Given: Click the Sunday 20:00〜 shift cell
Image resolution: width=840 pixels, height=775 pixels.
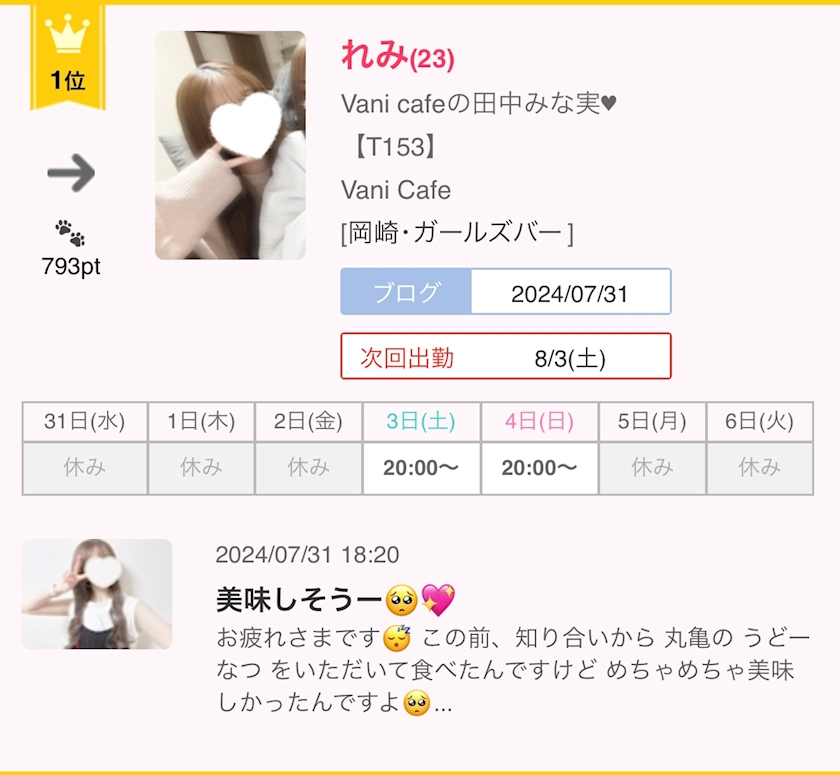Looking at the screenshot, I should (x=539, y=468).
